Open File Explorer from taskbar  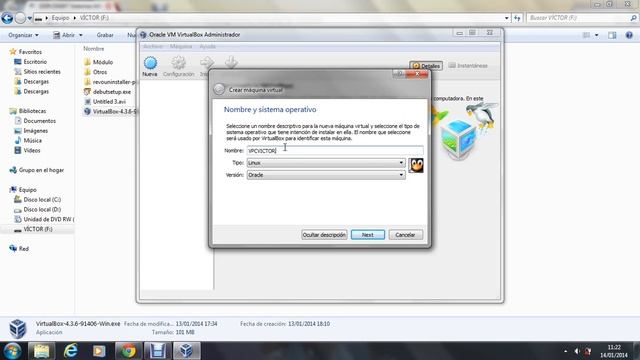pyautogui.click(x=41, y=351)
